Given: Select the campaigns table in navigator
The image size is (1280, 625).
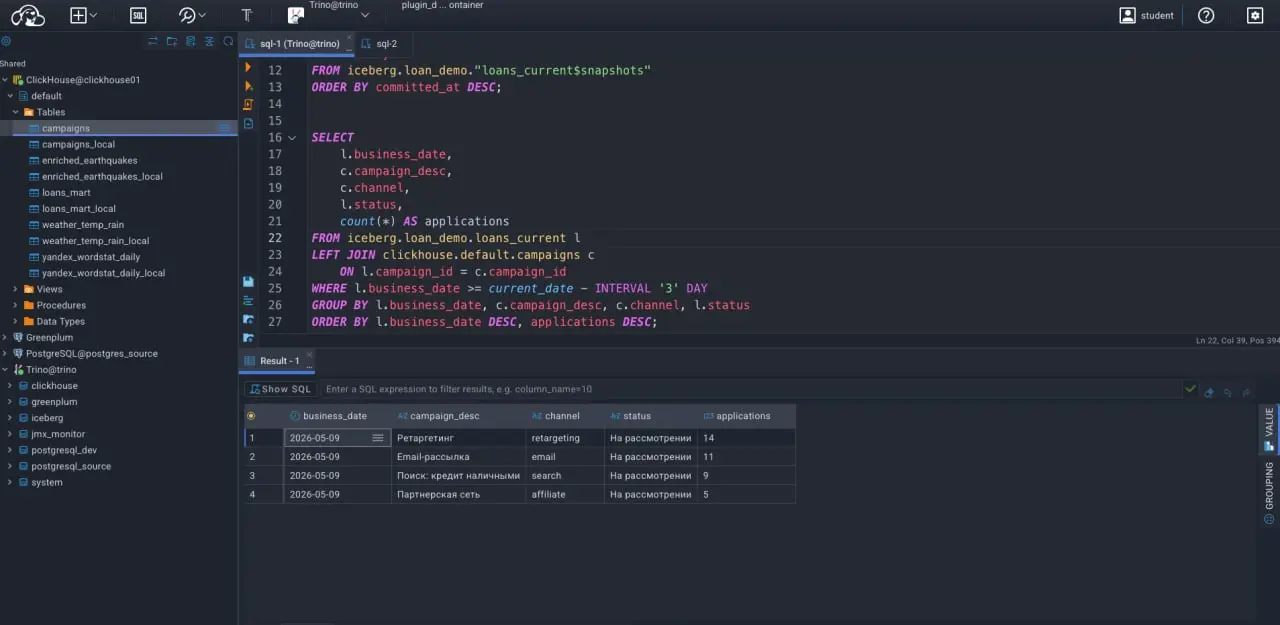Looking at the screenshot, I should pyautogui.click(x=65, y=128).
